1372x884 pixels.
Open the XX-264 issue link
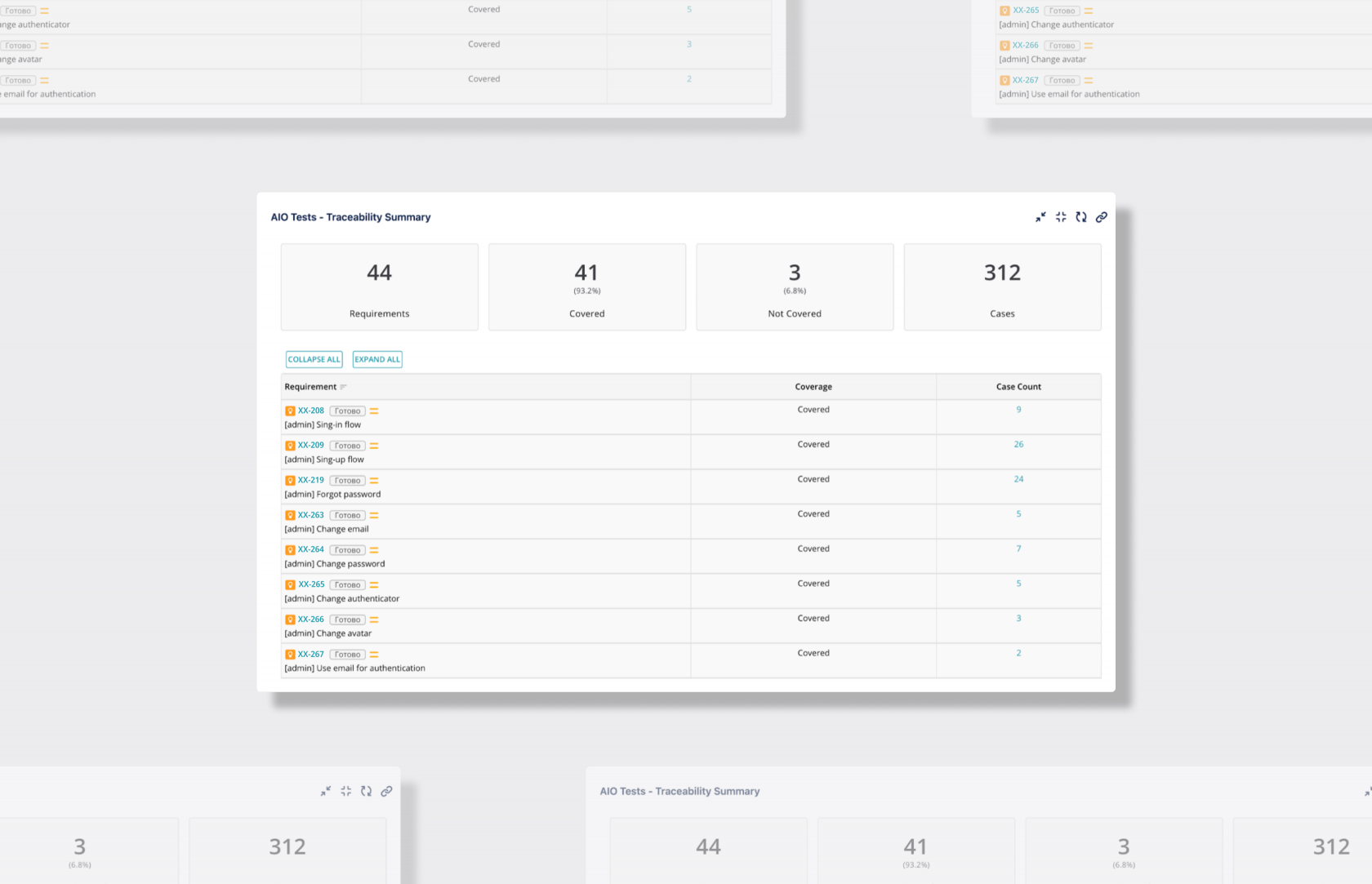[311, 550]
